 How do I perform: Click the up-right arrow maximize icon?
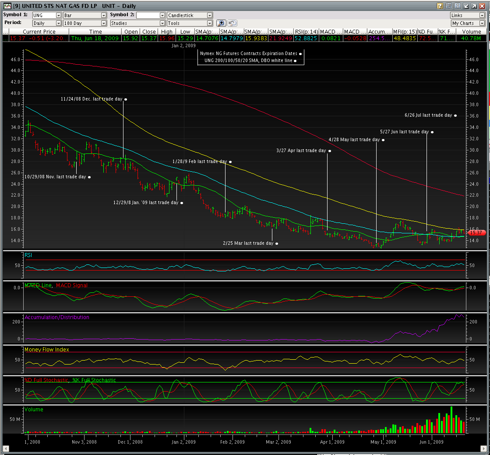(x=474, y=6)
